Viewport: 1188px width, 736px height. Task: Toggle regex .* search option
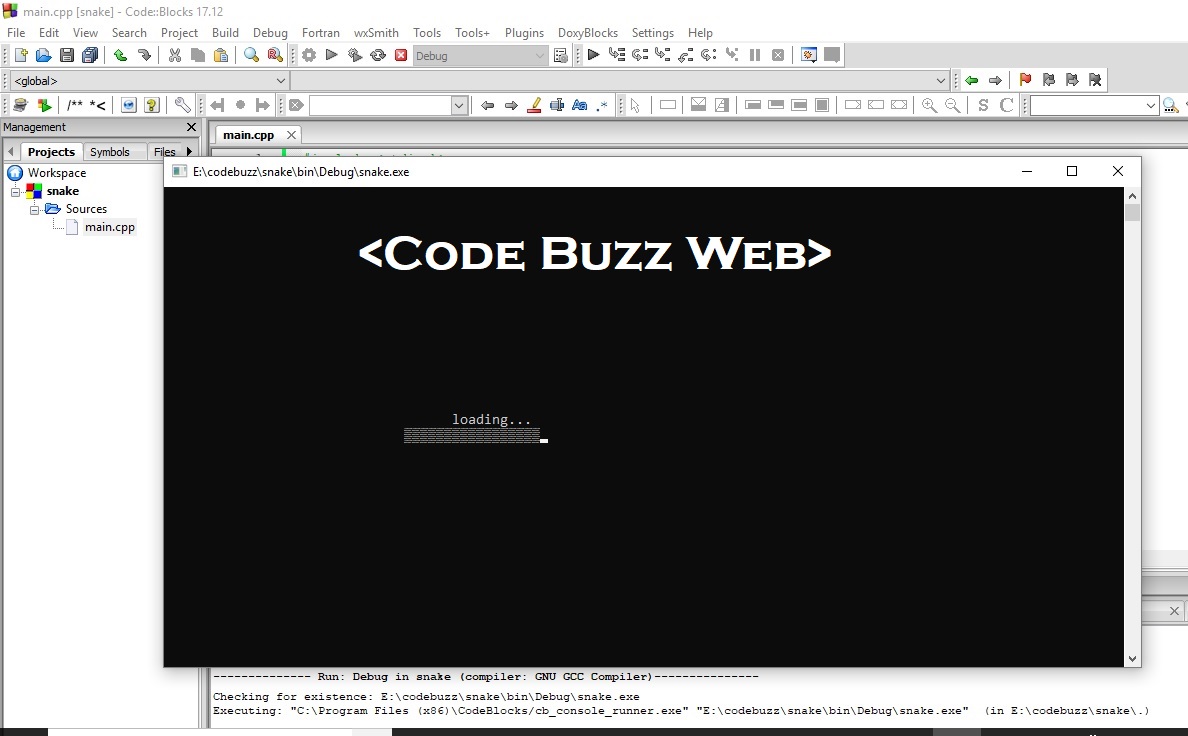coord(602,105)
